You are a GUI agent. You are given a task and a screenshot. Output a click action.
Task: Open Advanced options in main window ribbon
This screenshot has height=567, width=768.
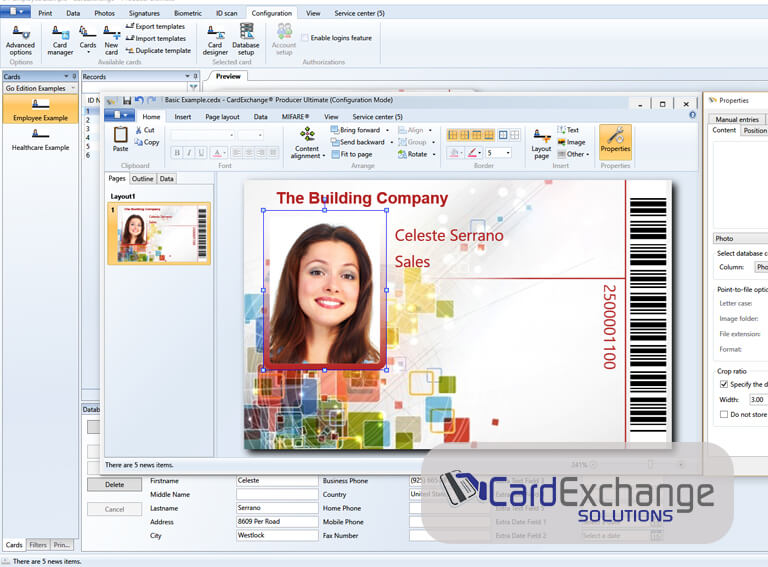[20, 40]
